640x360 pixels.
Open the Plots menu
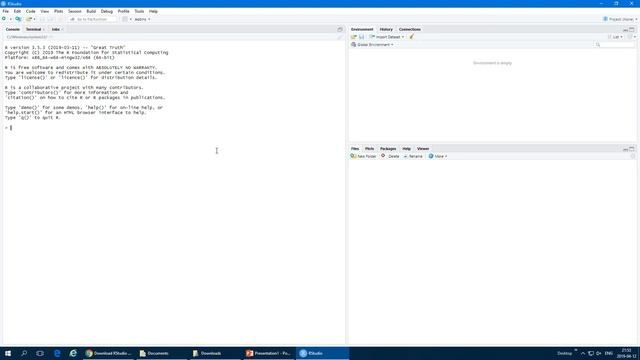pyautogui.click(x=59, y=11)
